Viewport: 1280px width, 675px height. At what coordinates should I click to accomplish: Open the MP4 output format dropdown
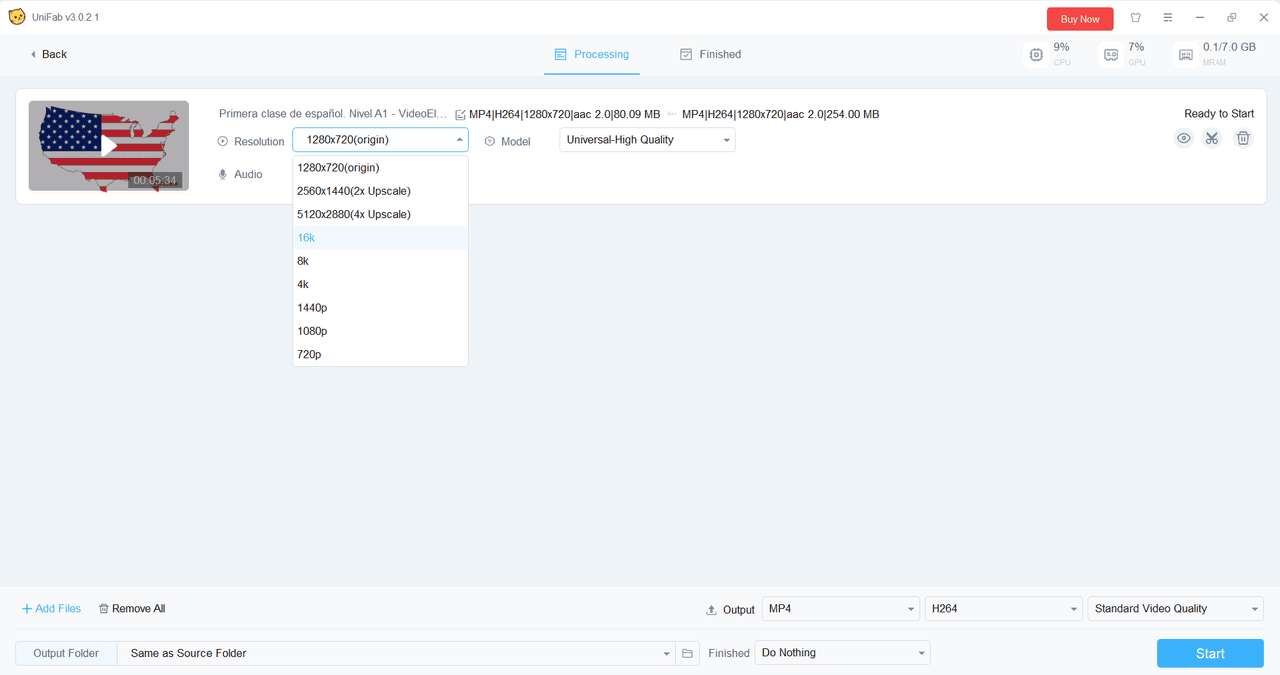[x=841, y=608]
